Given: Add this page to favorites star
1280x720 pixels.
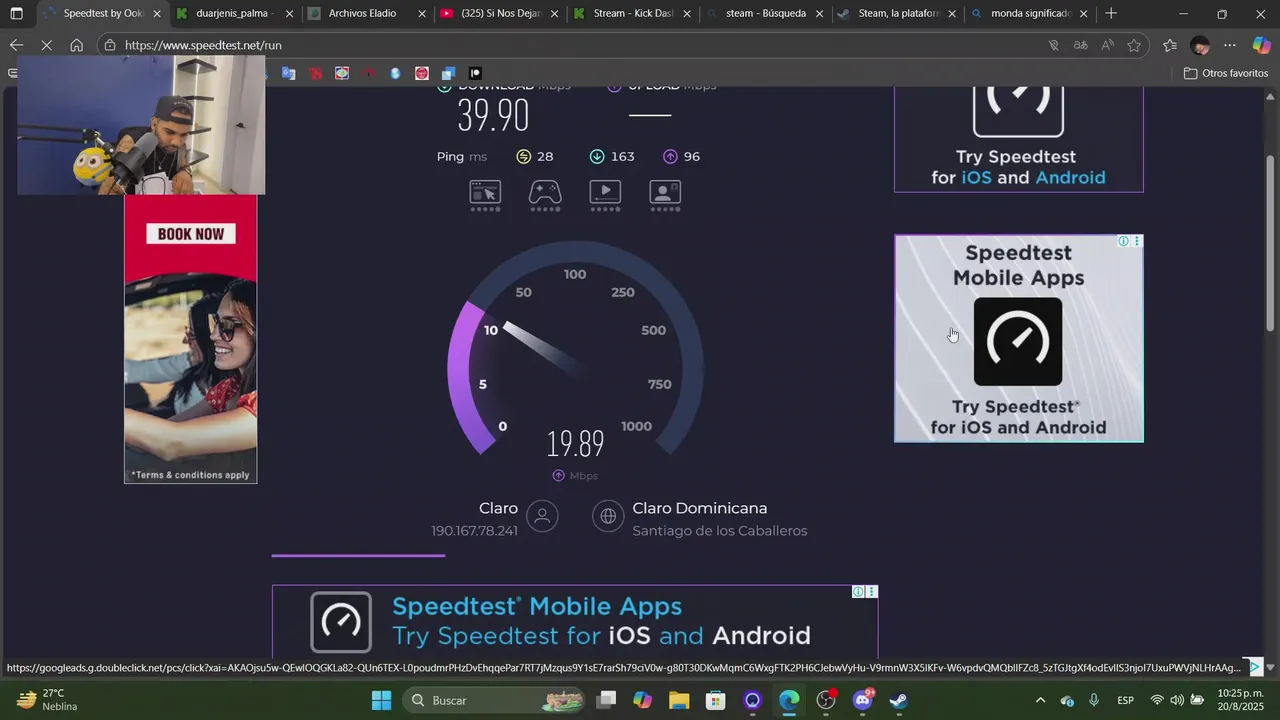Looking at the screenshot, I should click(x=1134, y=45).
